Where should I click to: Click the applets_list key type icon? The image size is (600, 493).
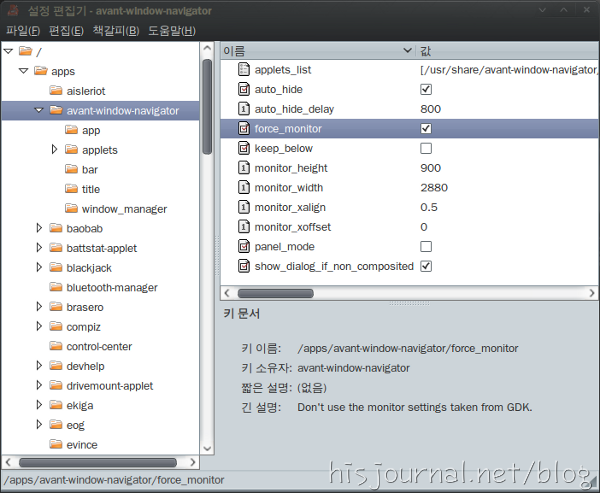[x=244, y=69]
